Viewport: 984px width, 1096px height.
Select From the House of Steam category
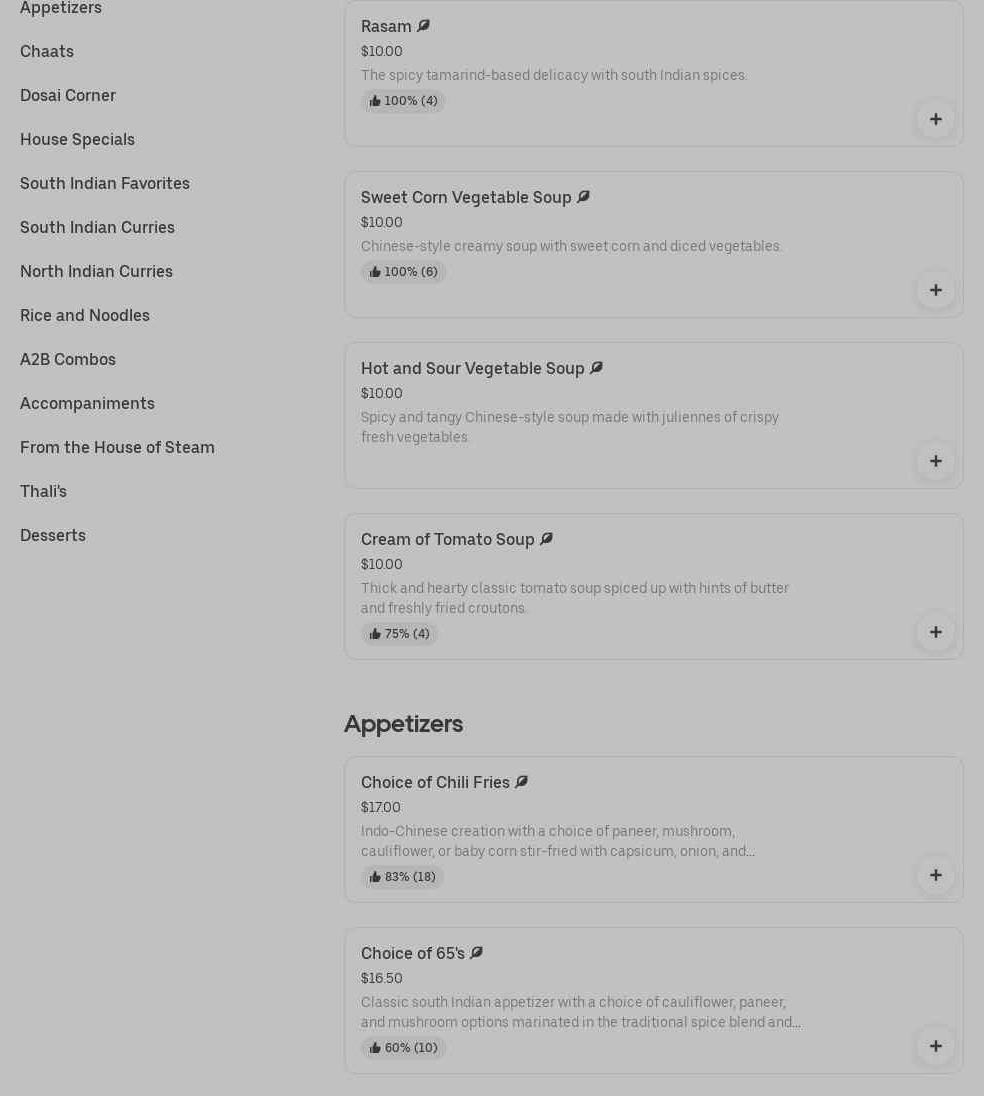(117, 447)
